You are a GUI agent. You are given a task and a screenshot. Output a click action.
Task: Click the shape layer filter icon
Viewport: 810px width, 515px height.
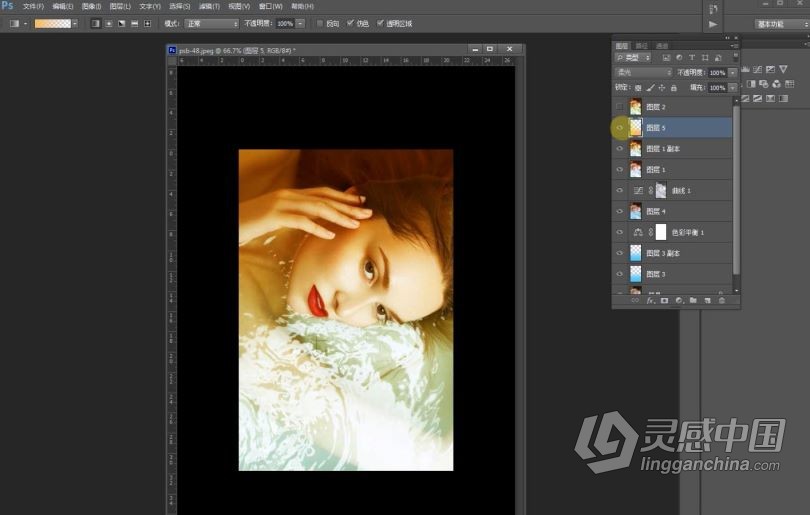pos(705,58)
